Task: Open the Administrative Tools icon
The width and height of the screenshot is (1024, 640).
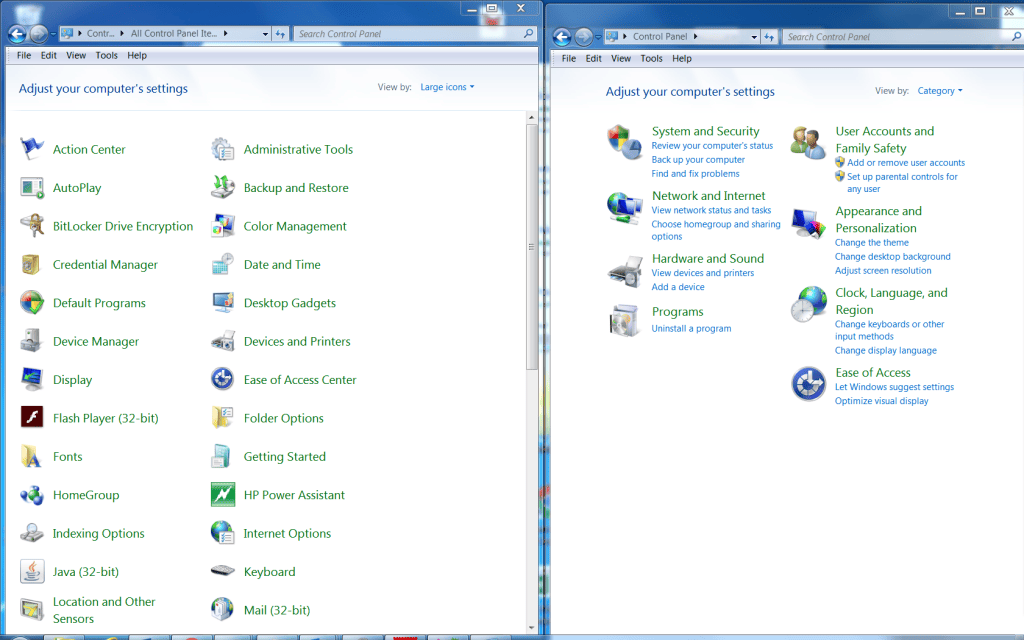Action: (223, 149)
